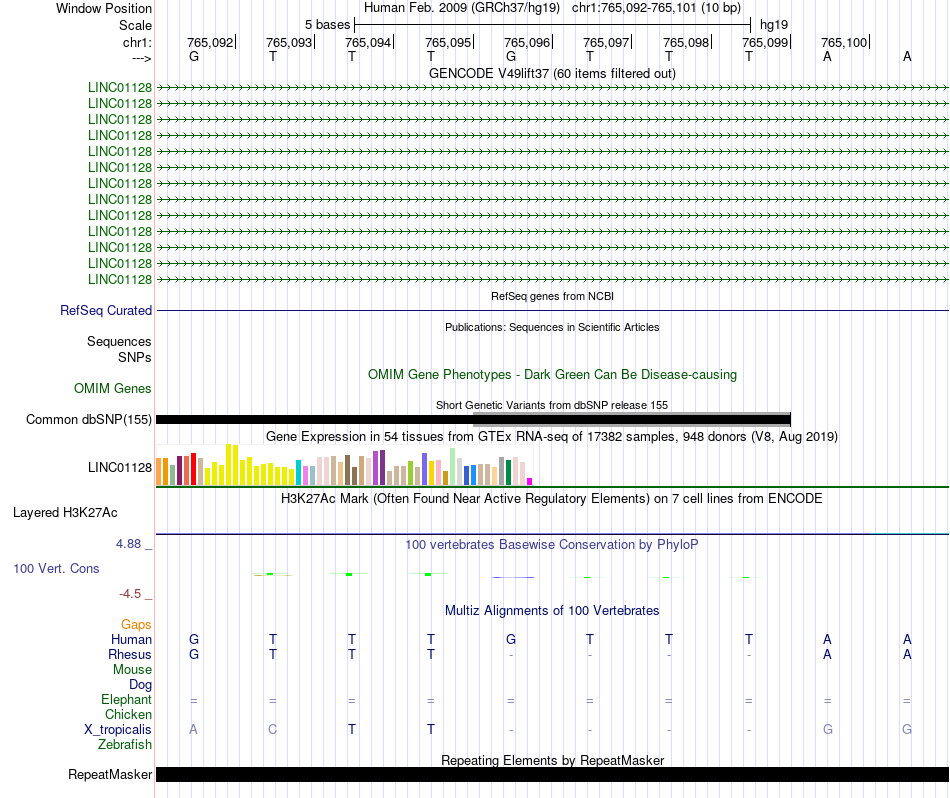Screen dimensions: 950x798
Task: Click the black RepeatMasker element bar
Action: click(552, 774)
